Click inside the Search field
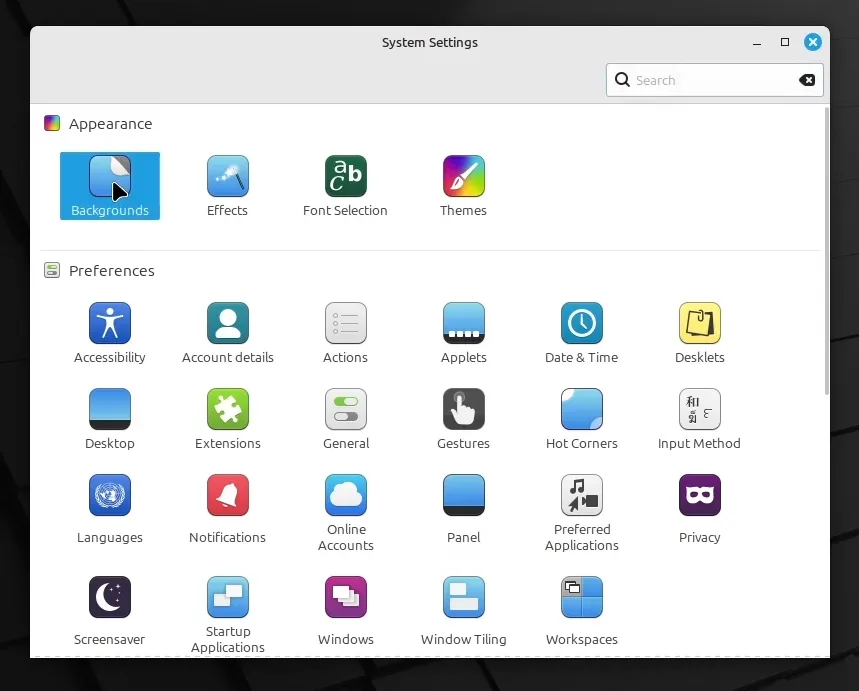 coord(700,80)
